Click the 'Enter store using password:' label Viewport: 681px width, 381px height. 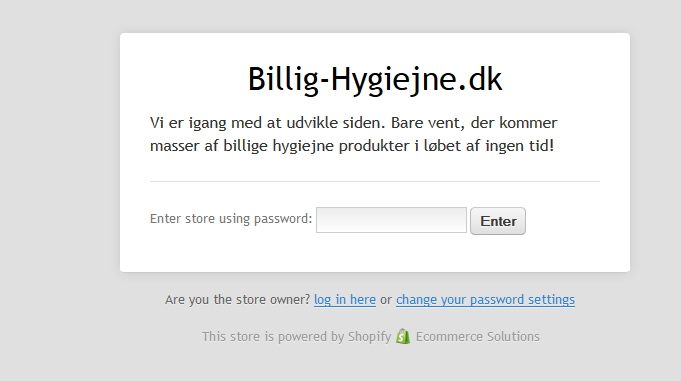(231, 219)
